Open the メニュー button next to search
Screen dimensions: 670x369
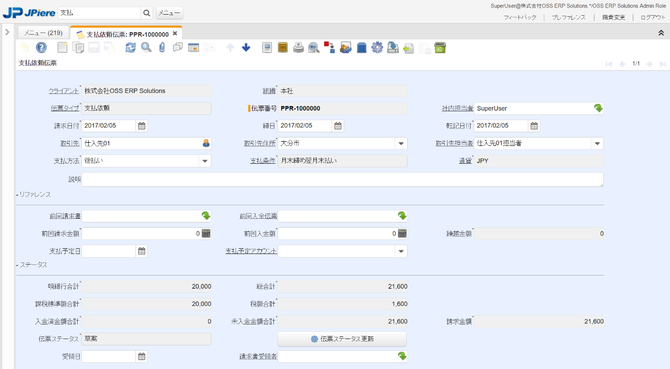(x=169, y=13)
